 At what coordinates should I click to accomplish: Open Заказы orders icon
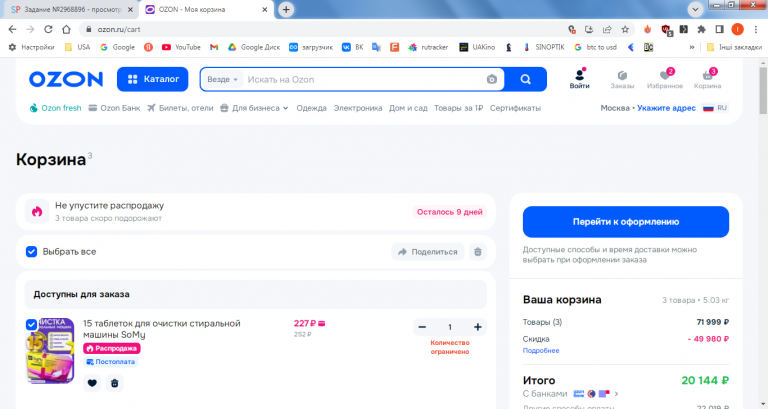(x=622, y=79)
